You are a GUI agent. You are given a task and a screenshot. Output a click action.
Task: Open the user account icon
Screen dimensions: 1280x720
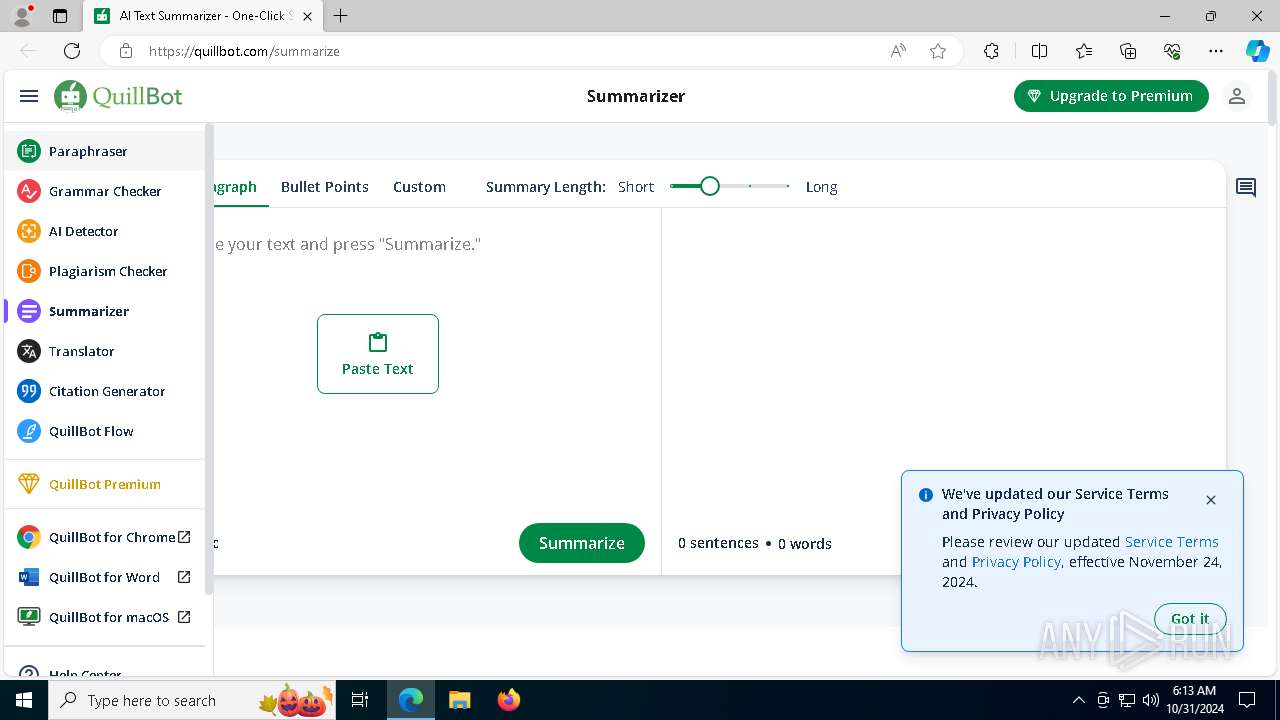(x=1237, y=96)
